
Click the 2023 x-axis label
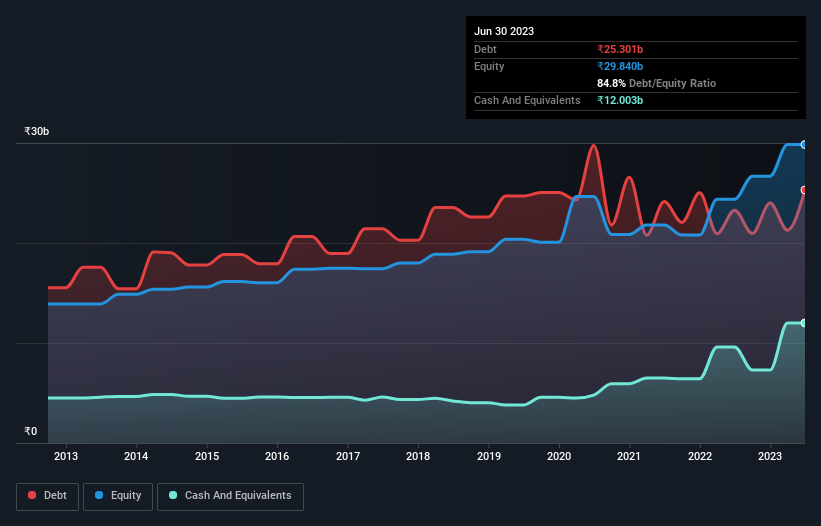pos(770,456)
